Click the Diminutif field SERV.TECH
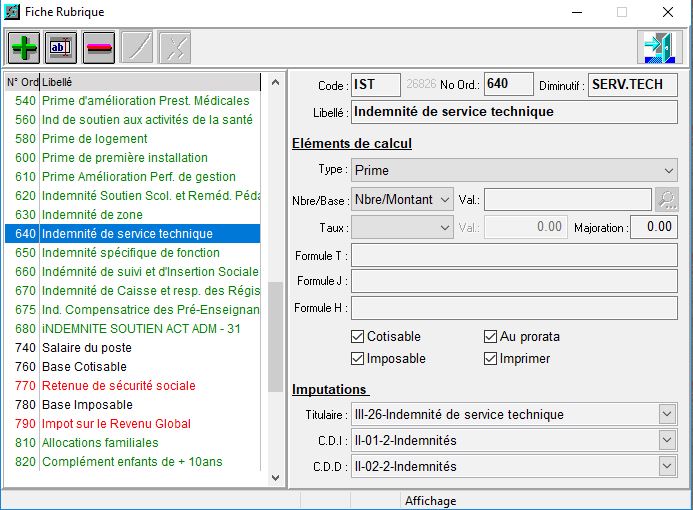 (632, 84)
